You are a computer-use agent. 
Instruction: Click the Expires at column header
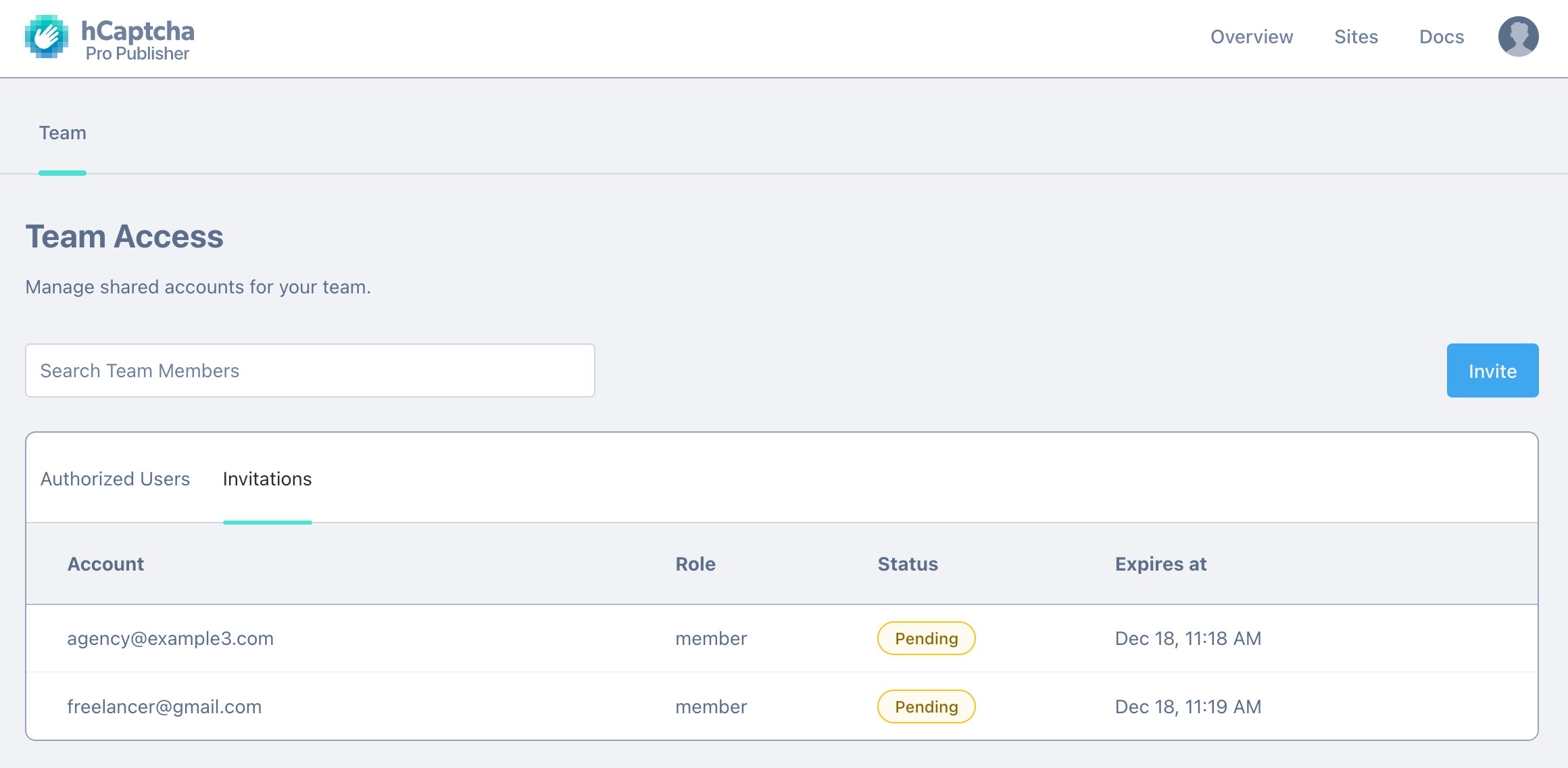tap(1160, 564)
